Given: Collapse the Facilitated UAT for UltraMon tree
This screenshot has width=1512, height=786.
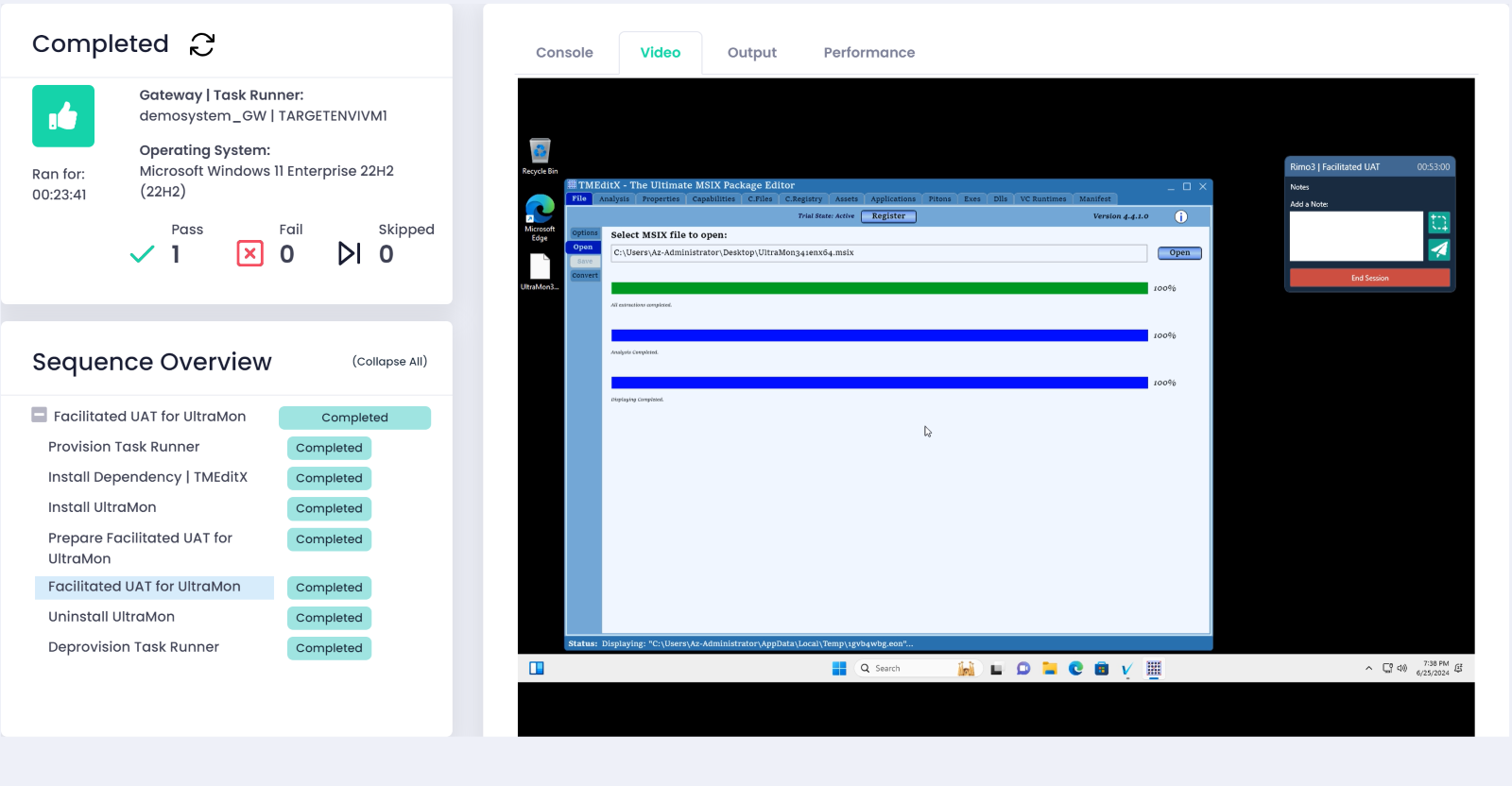Looking at the screenshot, I should 40,415.
